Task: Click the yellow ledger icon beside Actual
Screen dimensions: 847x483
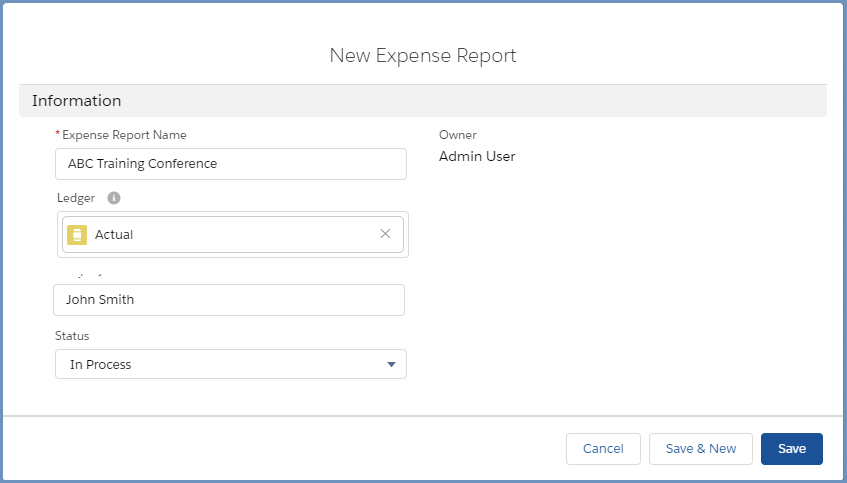Action: coord(77,234)
